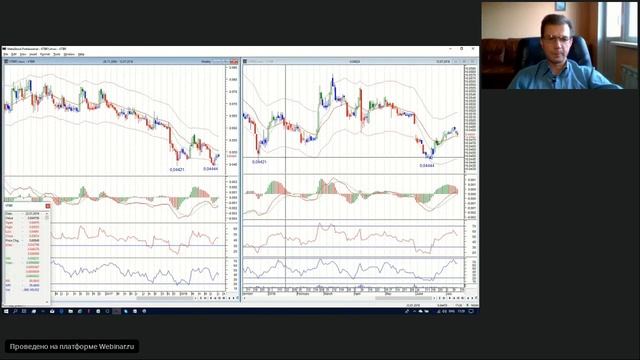Open the Format menu
The height and width of the screenshot is (360, 640).
click(45, 54)
